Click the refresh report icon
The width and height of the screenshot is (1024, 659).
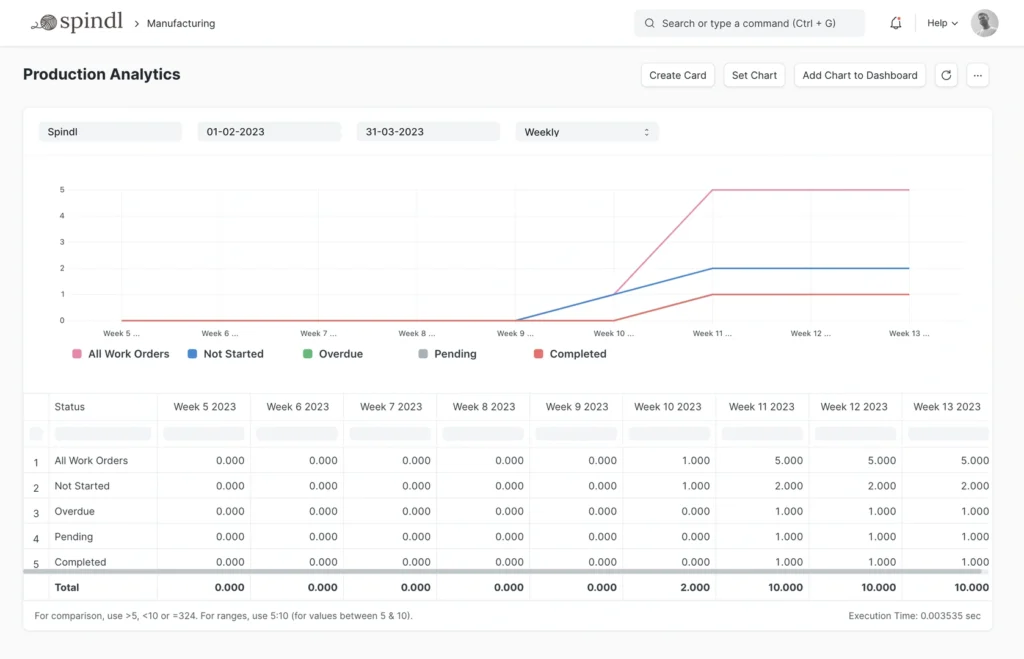(x=946, y=75)
